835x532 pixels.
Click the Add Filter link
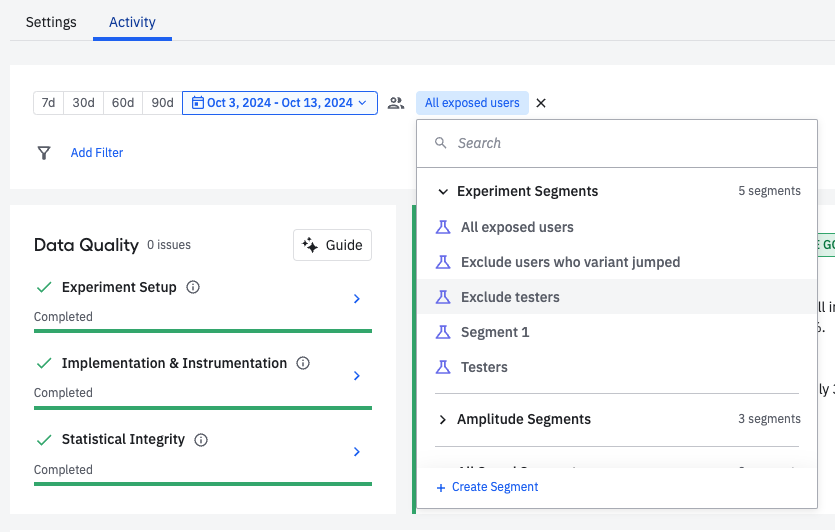coord(97,153)
